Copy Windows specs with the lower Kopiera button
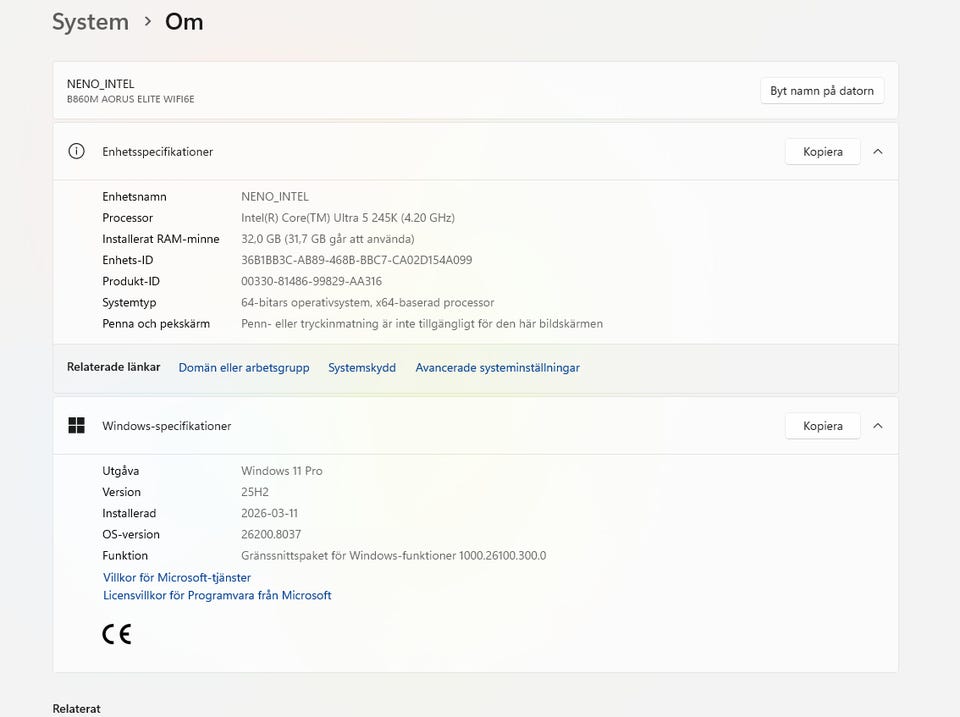 coord(822,426)
